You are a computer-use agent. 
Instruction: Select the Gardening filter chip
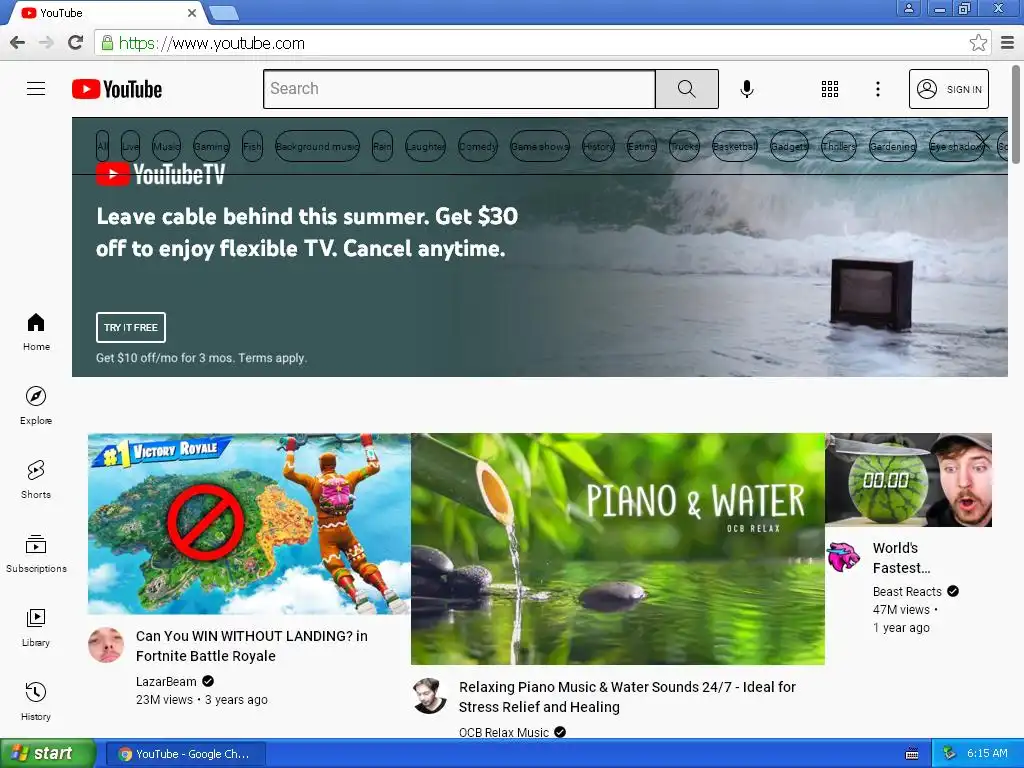[893, 146]
